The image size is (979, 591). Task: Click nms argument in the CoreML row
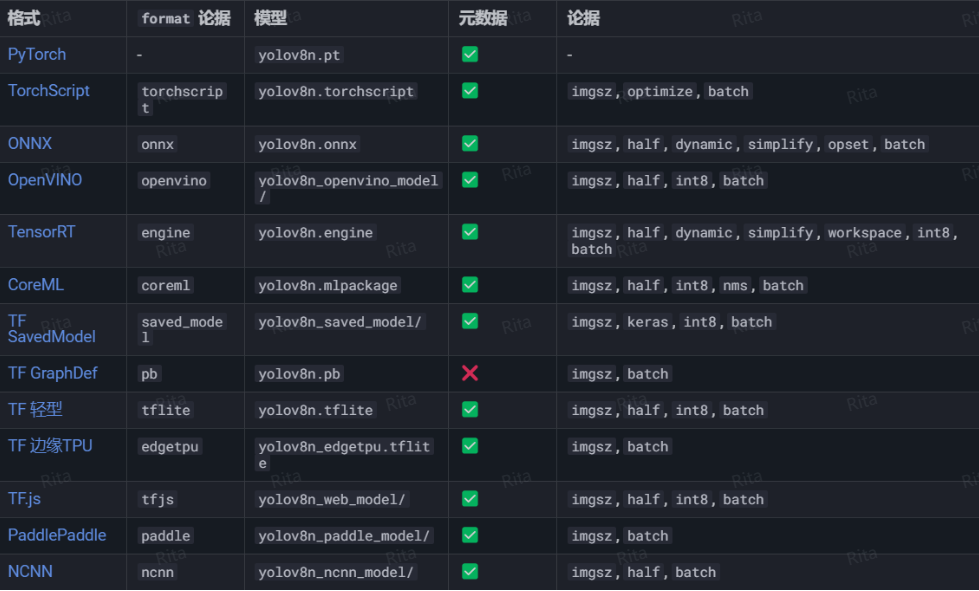click(x=735, y=285)
